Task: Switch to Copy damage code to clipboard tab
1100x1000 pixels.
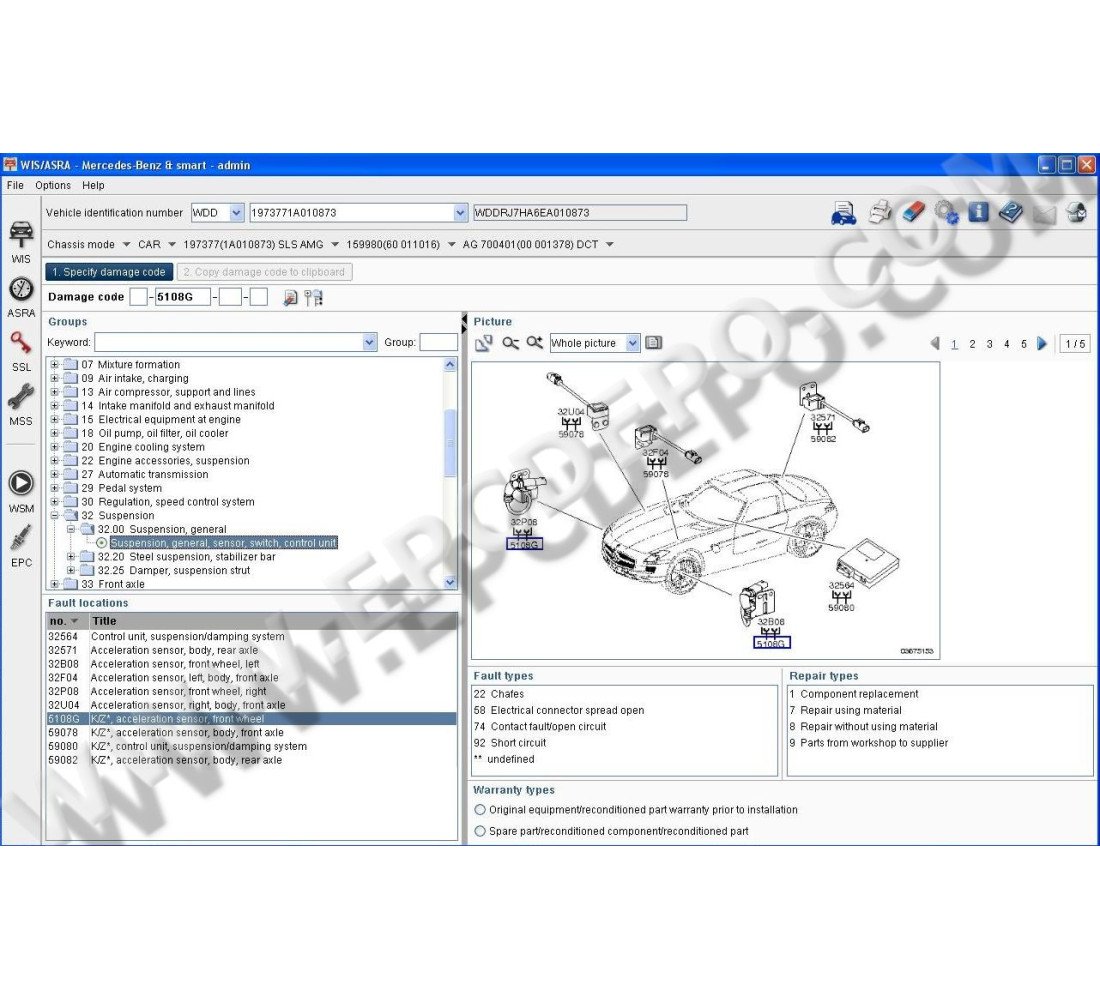Action: [264, 272]
